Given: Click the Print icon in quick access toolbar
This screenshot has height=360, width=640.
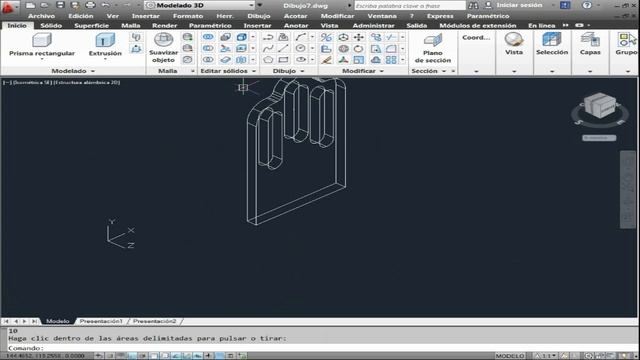Looking at the screenshot, I should click(x=90, y=5).
